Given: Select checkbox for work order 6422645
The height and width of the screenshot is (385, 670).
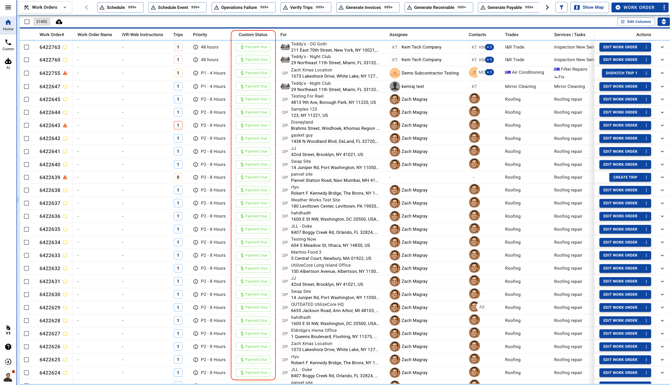Looking at the screenshot, I should coord(26,99).
